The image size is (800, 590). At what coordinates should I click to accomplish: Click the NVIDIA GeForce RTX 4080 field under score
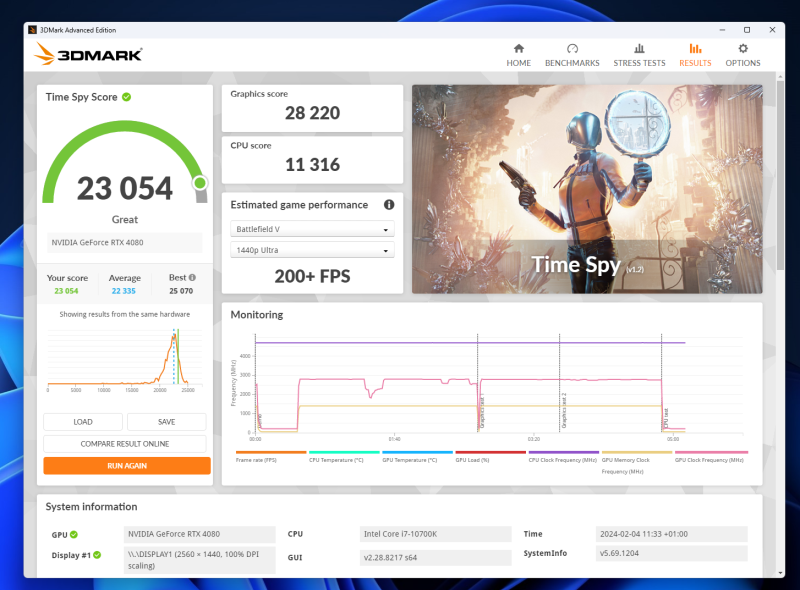[124, 242]
